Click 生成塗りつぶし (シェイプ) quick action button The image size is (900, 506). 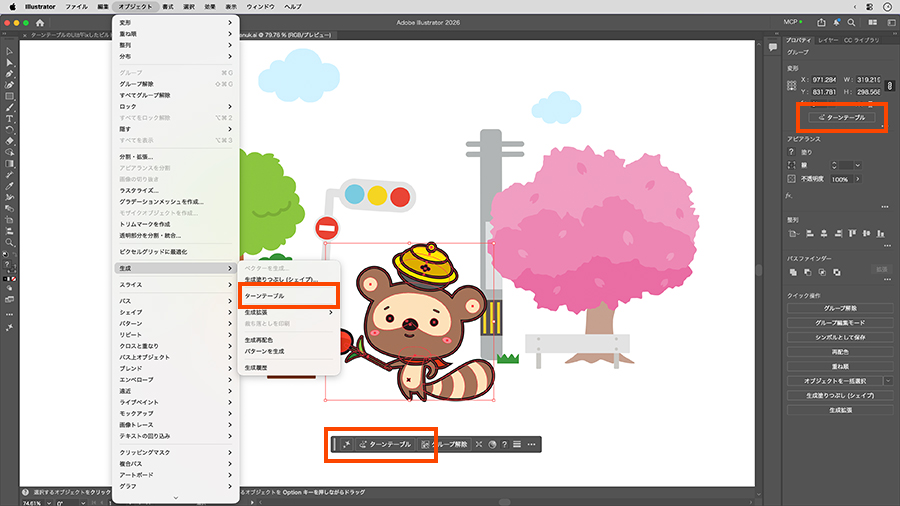tap(840, 396)
